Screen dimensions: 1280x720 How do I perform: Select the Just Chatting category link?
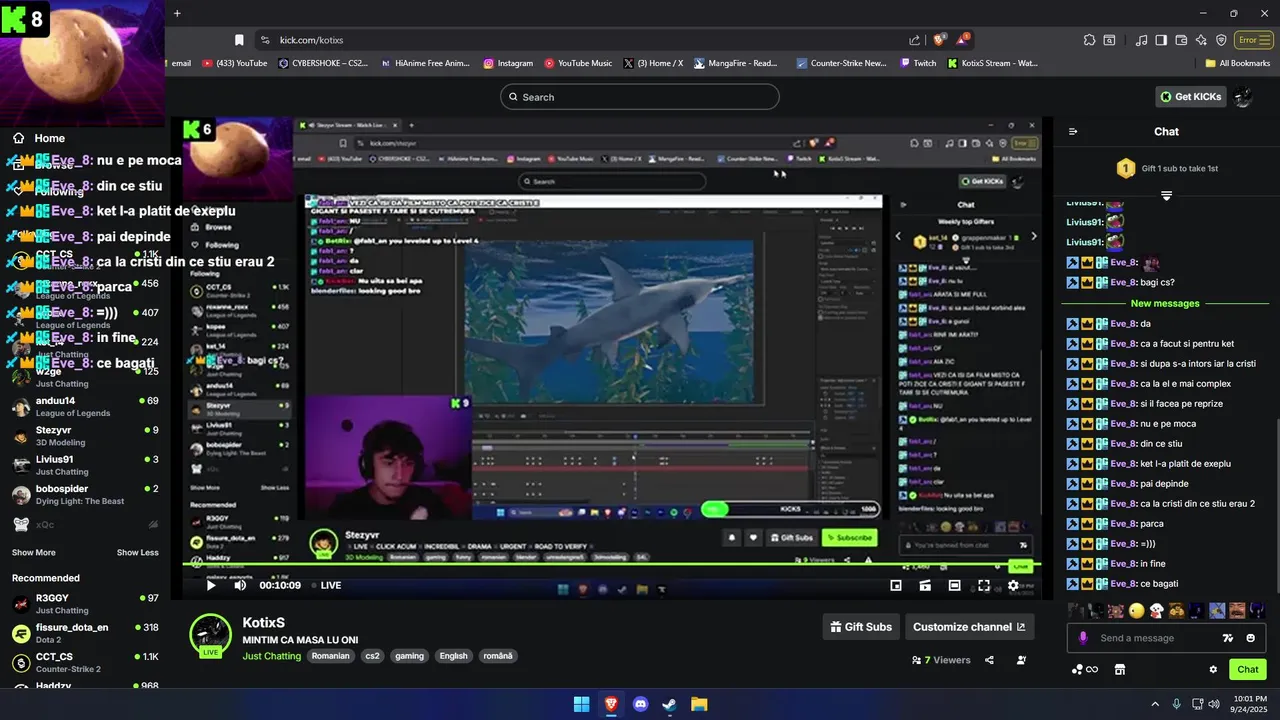271,656
